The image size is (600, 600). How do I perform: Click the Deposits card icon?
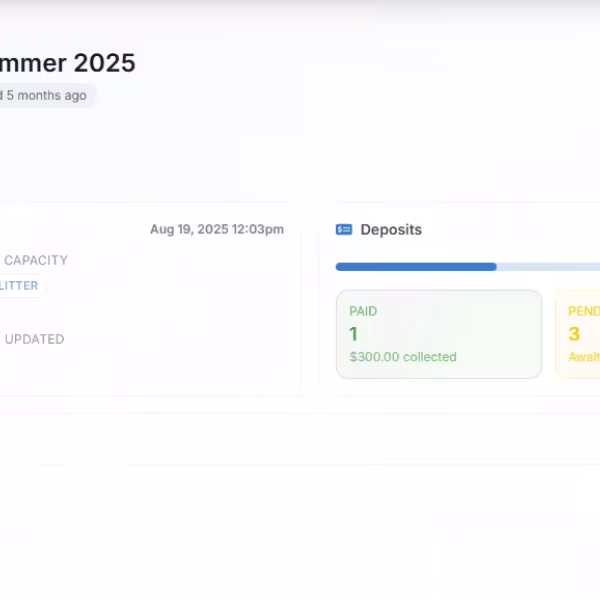344,229
